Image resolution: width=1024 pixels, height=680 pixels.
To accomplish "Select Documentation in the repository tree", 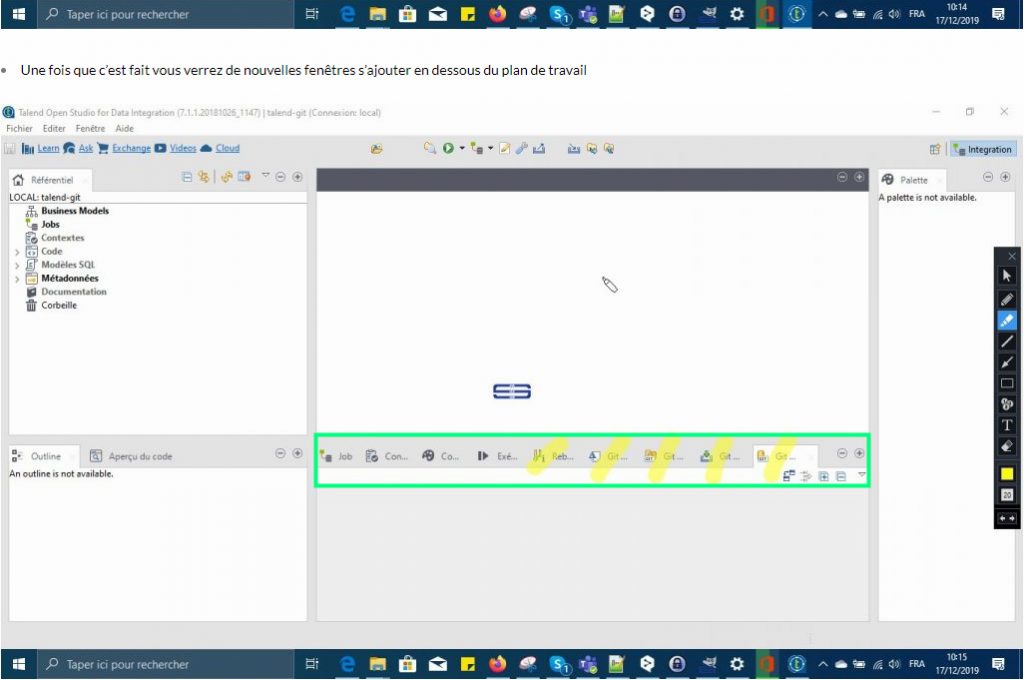I will [66, 292].
